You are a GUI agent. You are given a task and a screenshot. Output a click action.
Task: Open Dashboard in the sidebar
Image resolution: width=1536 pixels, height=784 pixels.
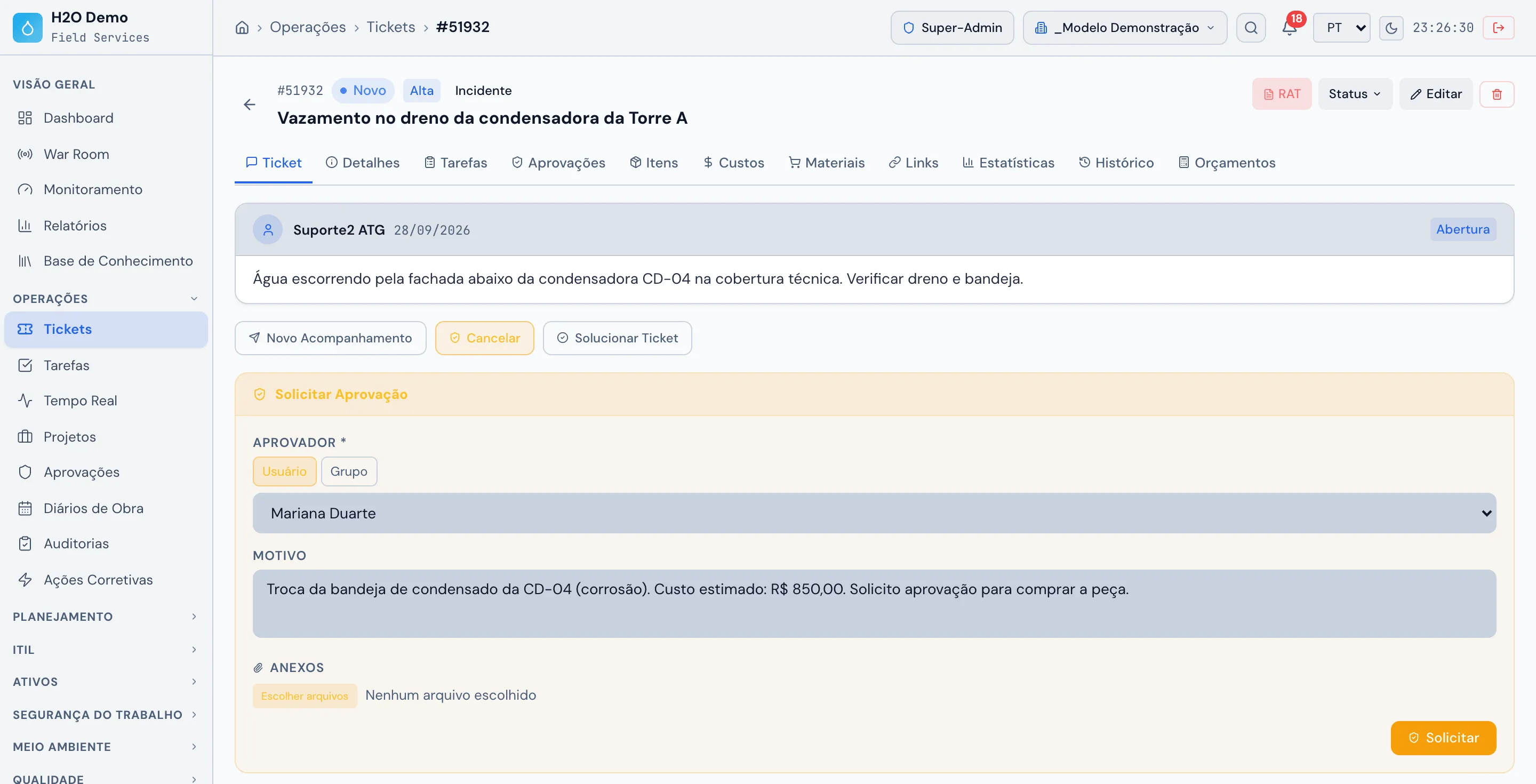tap(106, 118)
